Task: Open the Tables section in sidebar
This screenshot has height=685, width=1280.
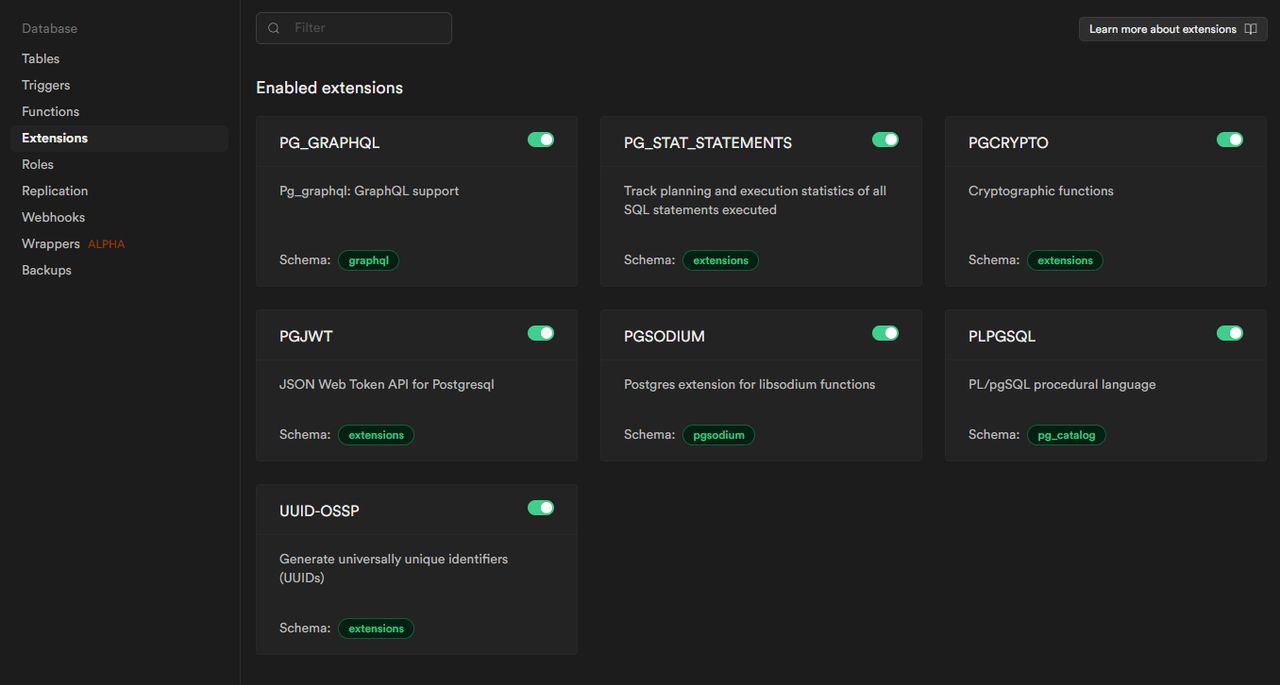Action: (x=40, y=58)
